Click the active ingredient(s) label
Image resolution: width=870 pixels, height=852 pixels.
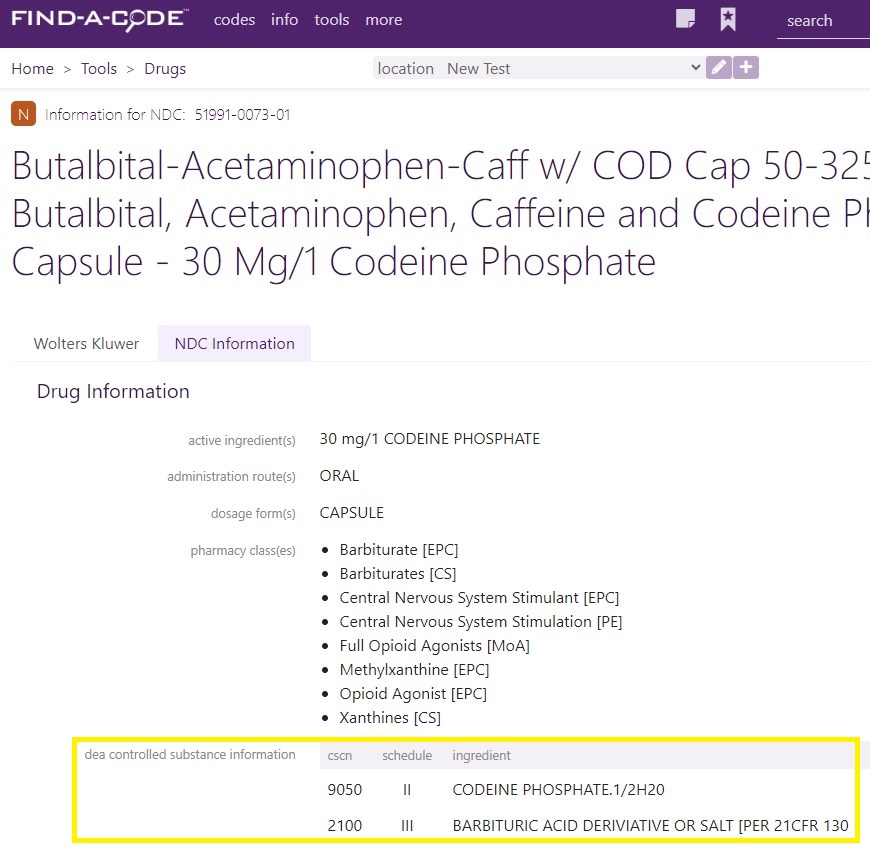pyautogui.click(x=242, y=440)
